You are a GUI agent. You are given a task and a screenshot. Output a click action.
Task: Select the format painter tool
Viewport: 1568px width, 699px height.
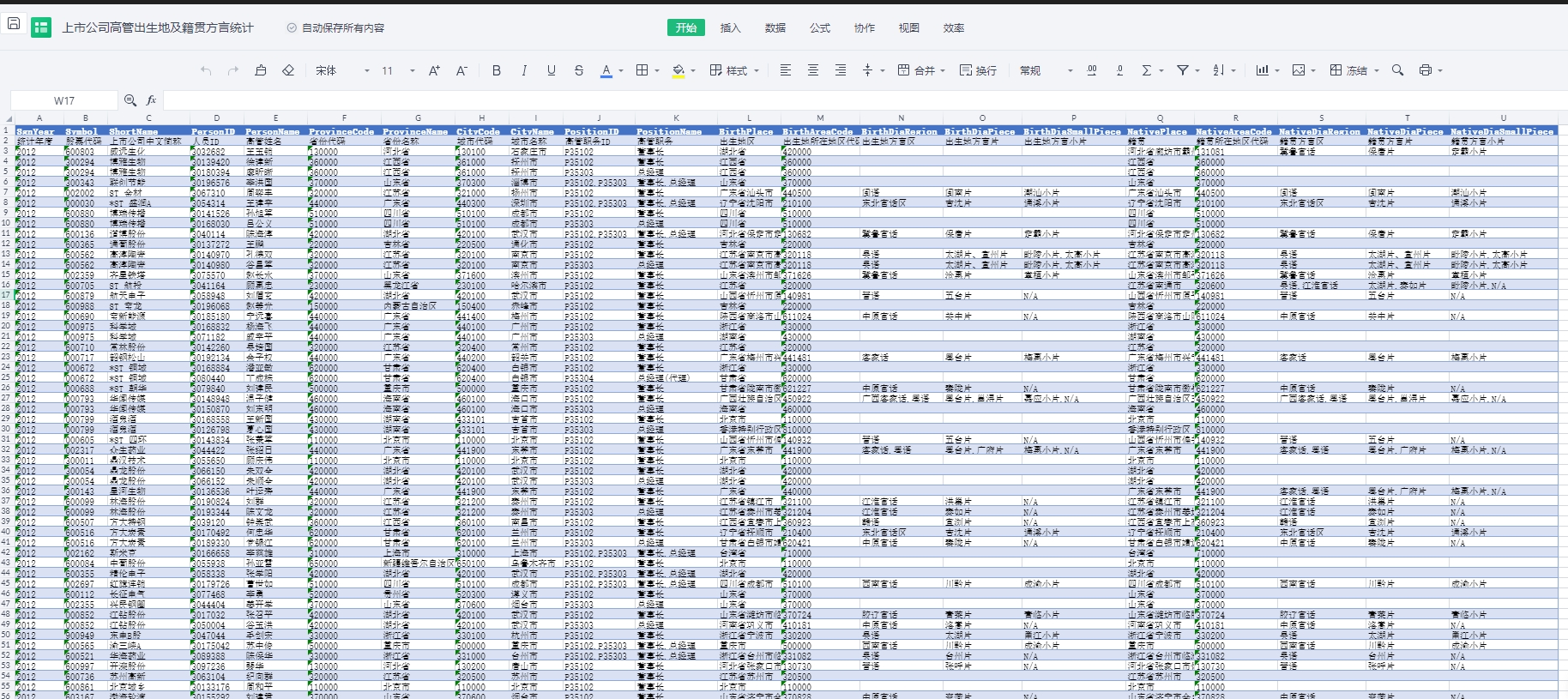[261, 70]
